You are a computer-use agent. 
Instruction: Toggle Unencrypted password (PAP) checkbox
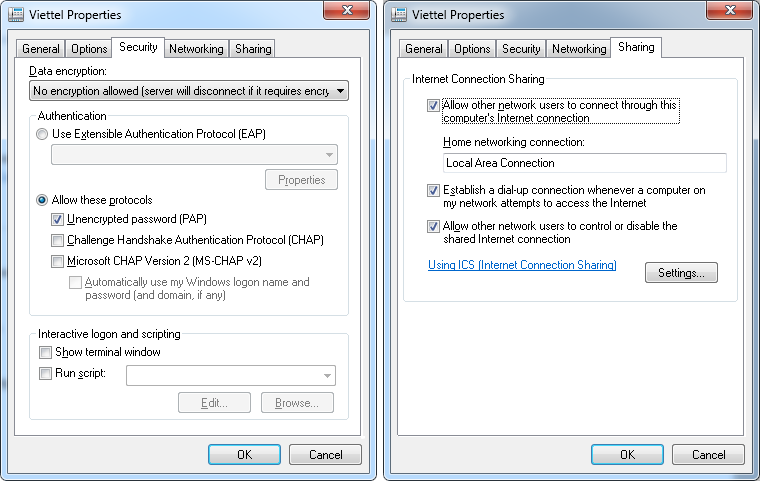(57, 220)
